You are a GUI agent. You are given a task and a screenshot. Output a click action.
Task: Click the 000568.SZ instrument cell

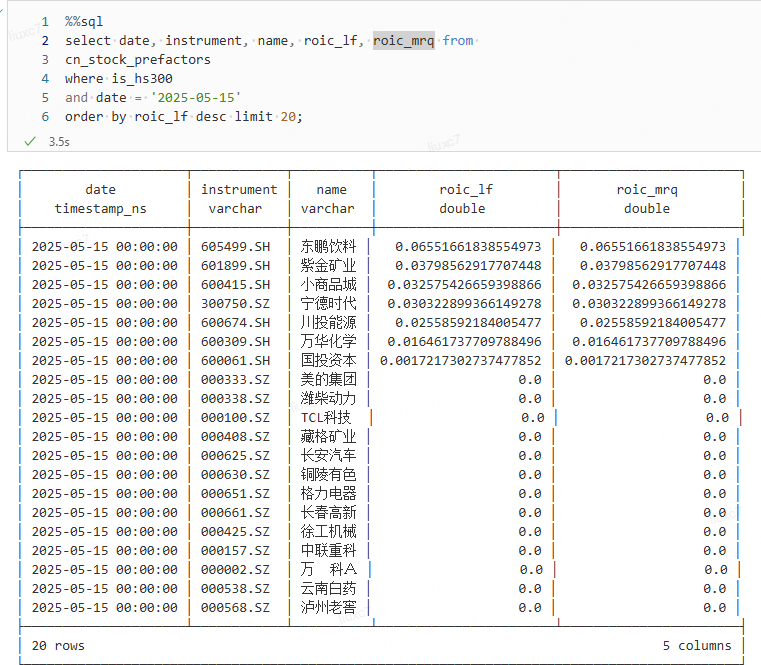235,607
